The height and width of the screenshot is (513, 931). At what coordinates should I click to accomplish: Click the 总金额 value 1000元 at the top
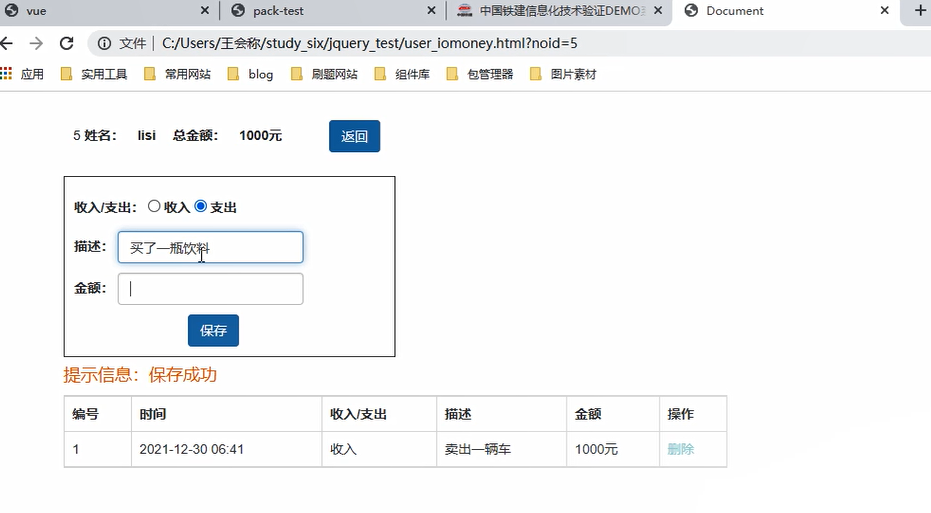[x=261, y=135]
